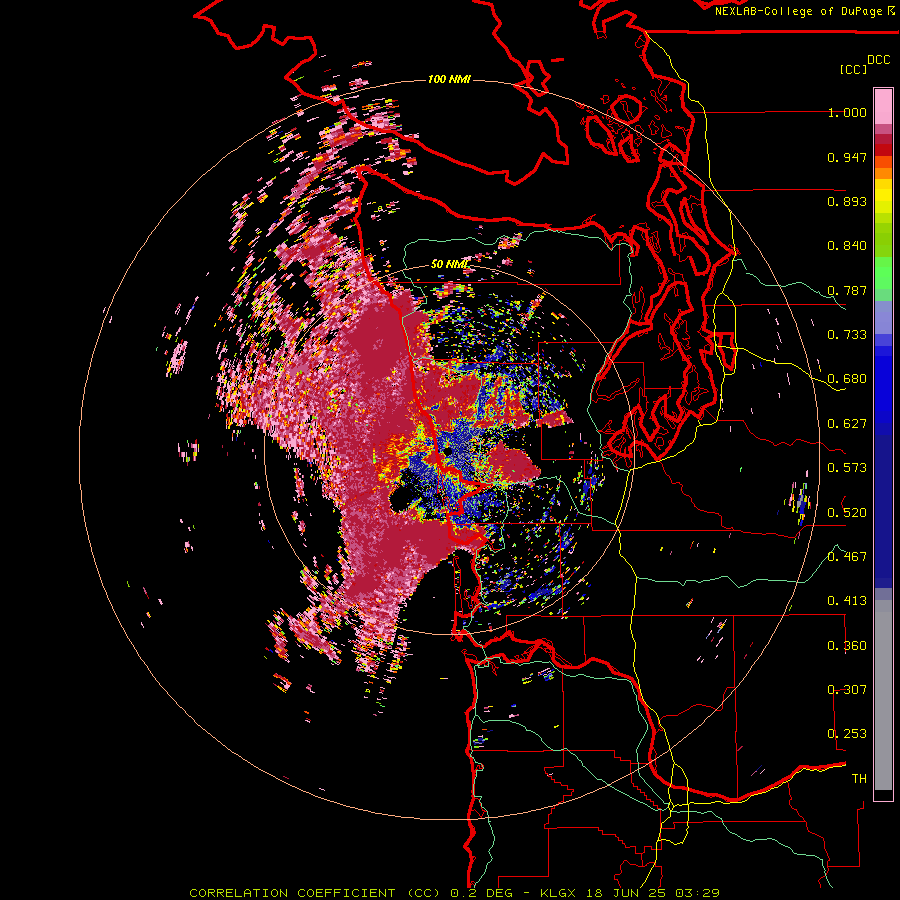Click the 0.360 scale value
900x900 pixels.
pos(847,646)
